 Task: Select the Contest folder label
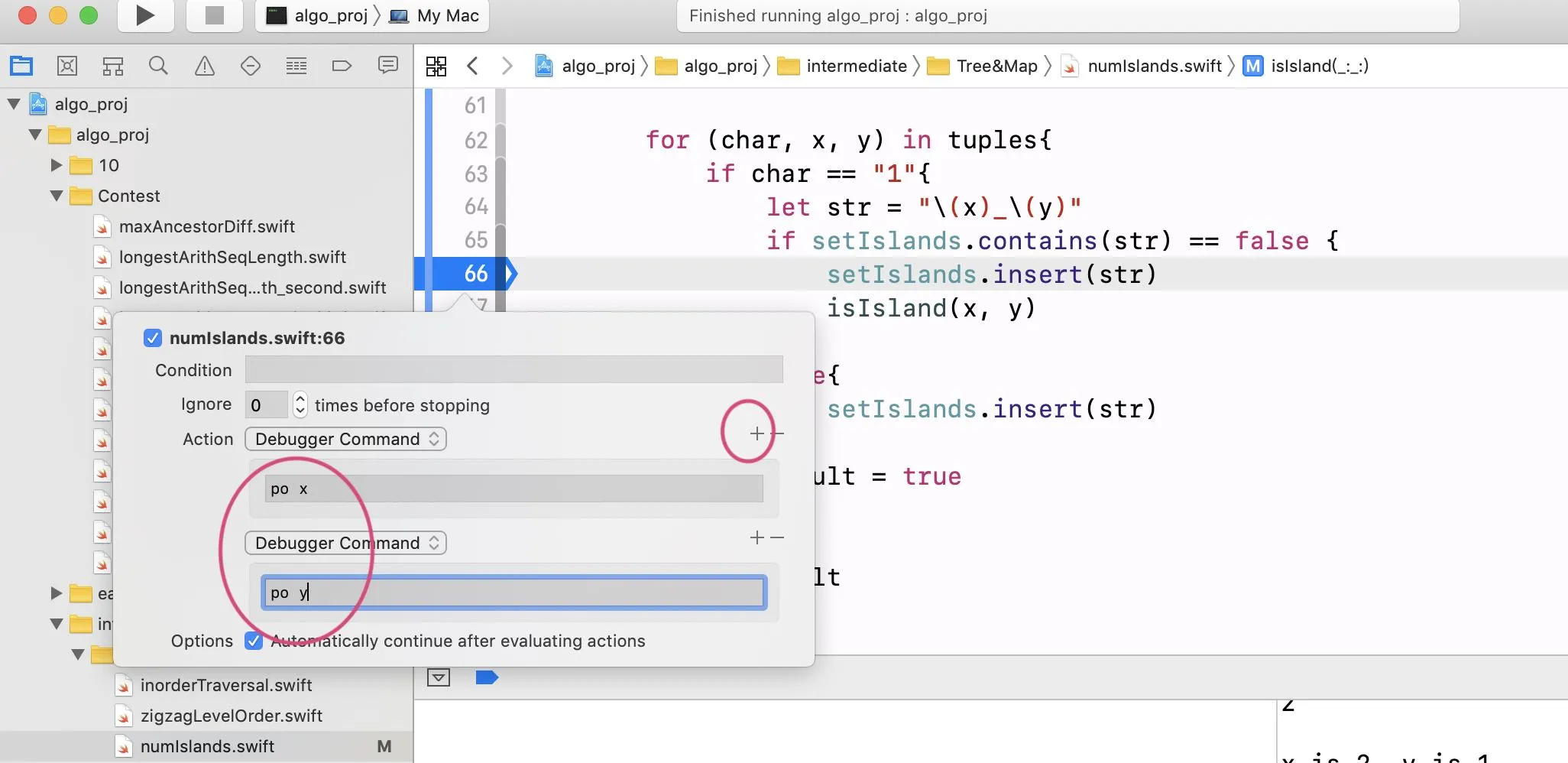(x=129, y=196)
